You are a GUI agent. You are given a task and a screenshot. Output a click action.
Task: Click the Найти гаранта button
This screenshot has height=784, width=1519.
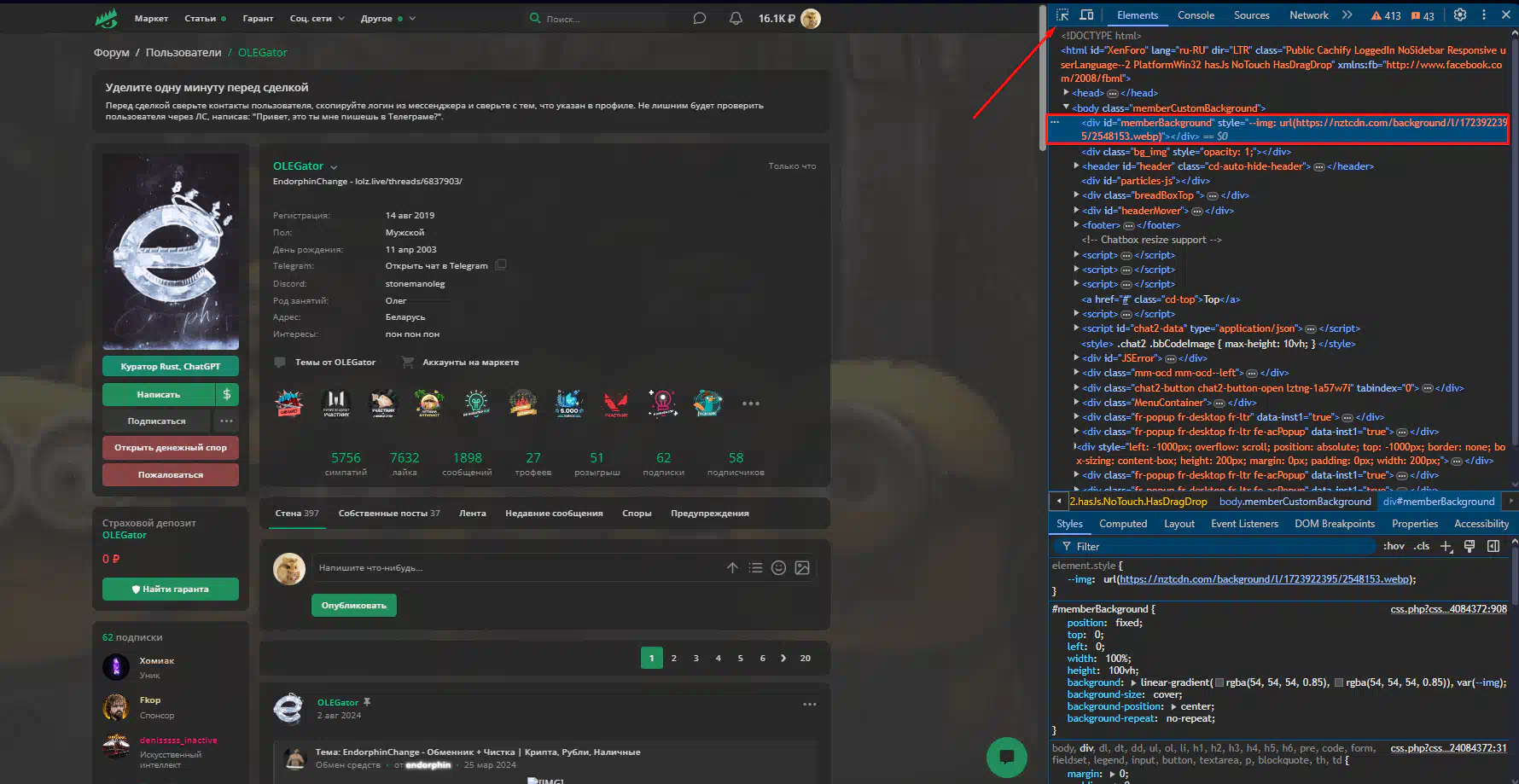[x=171, y=589]
